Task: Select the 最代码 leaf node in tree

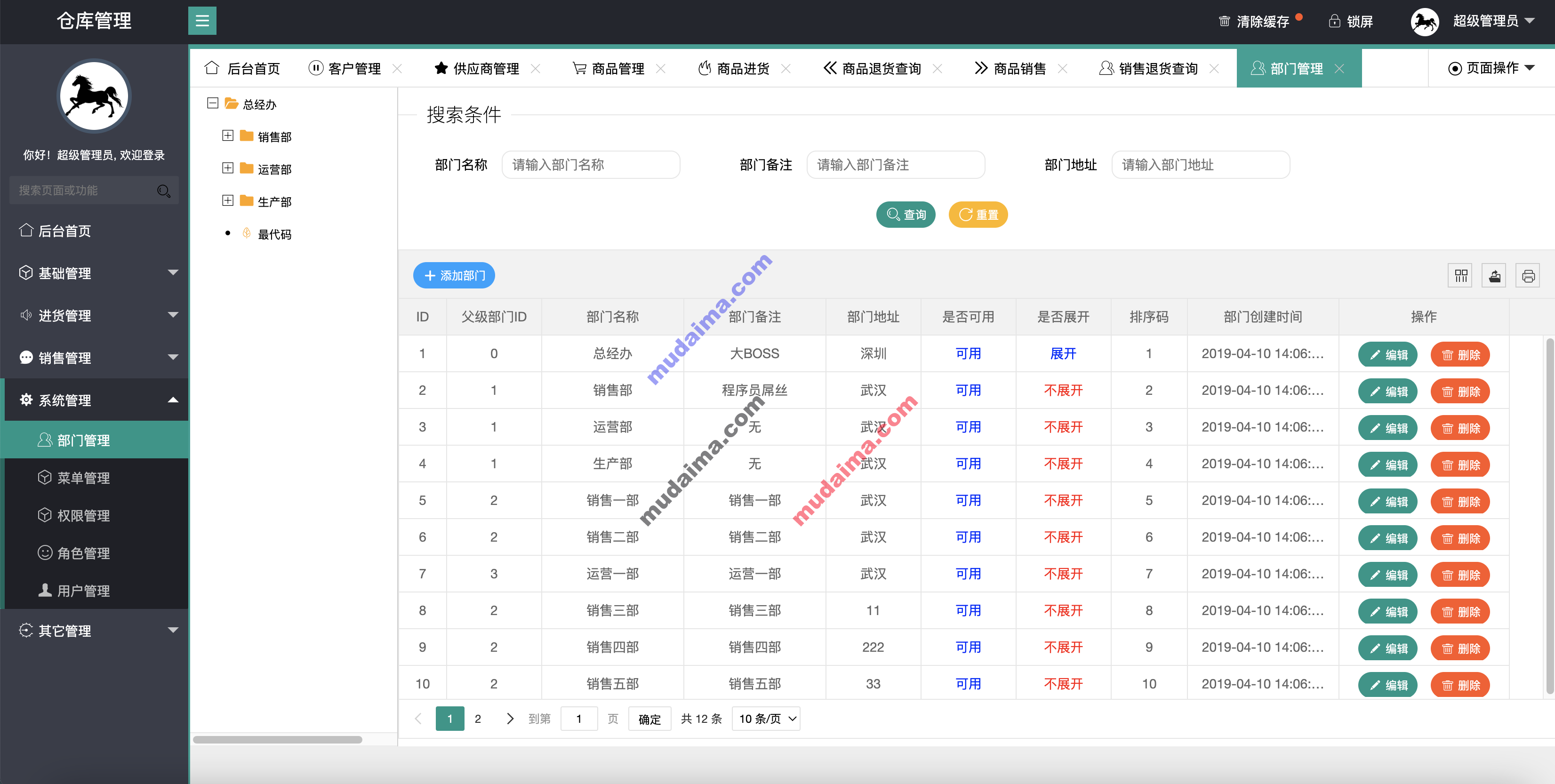Action: 275,234
